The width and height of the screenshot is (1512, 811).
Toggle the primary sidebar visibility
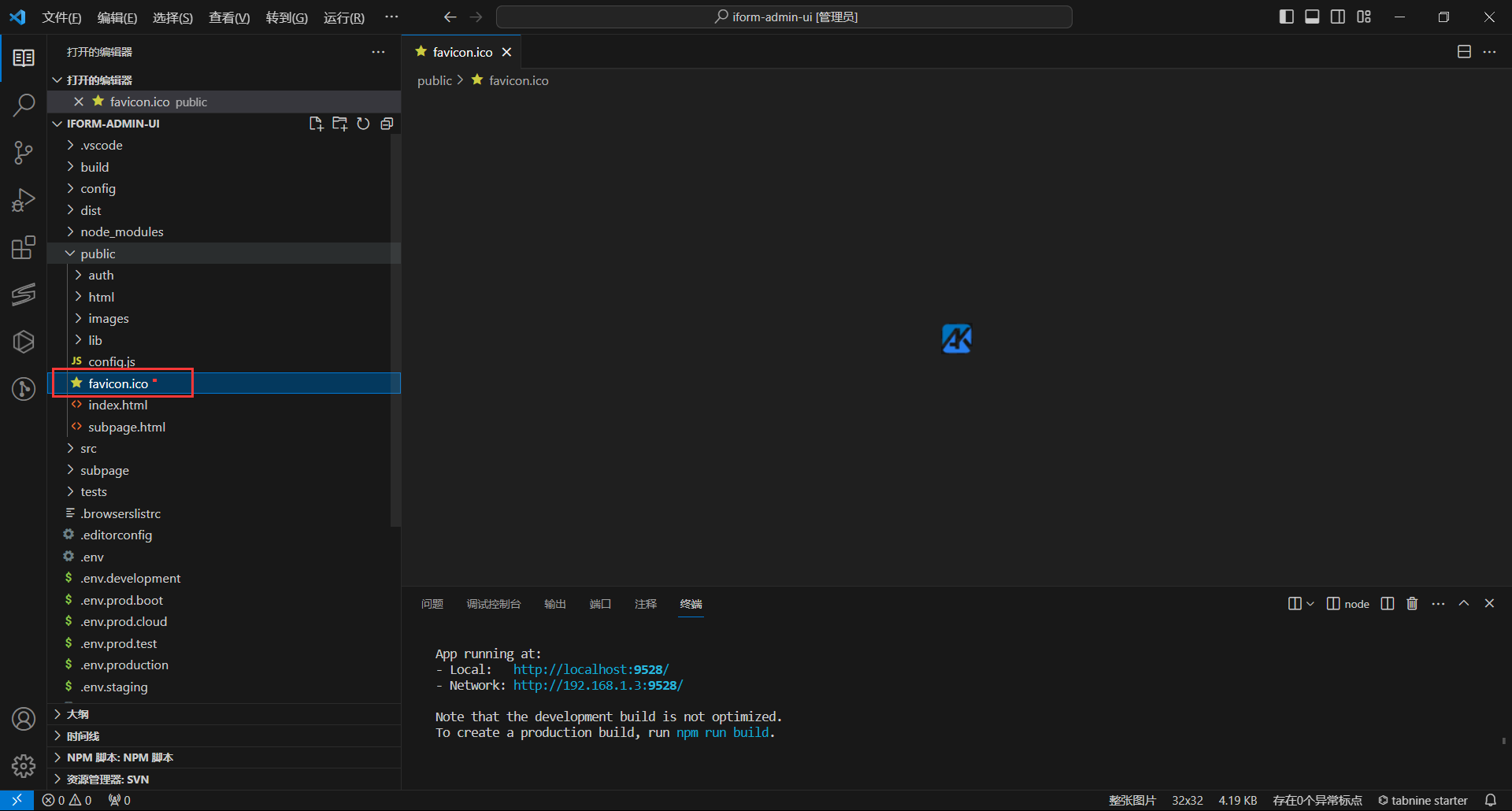[x=1287, y=17]
